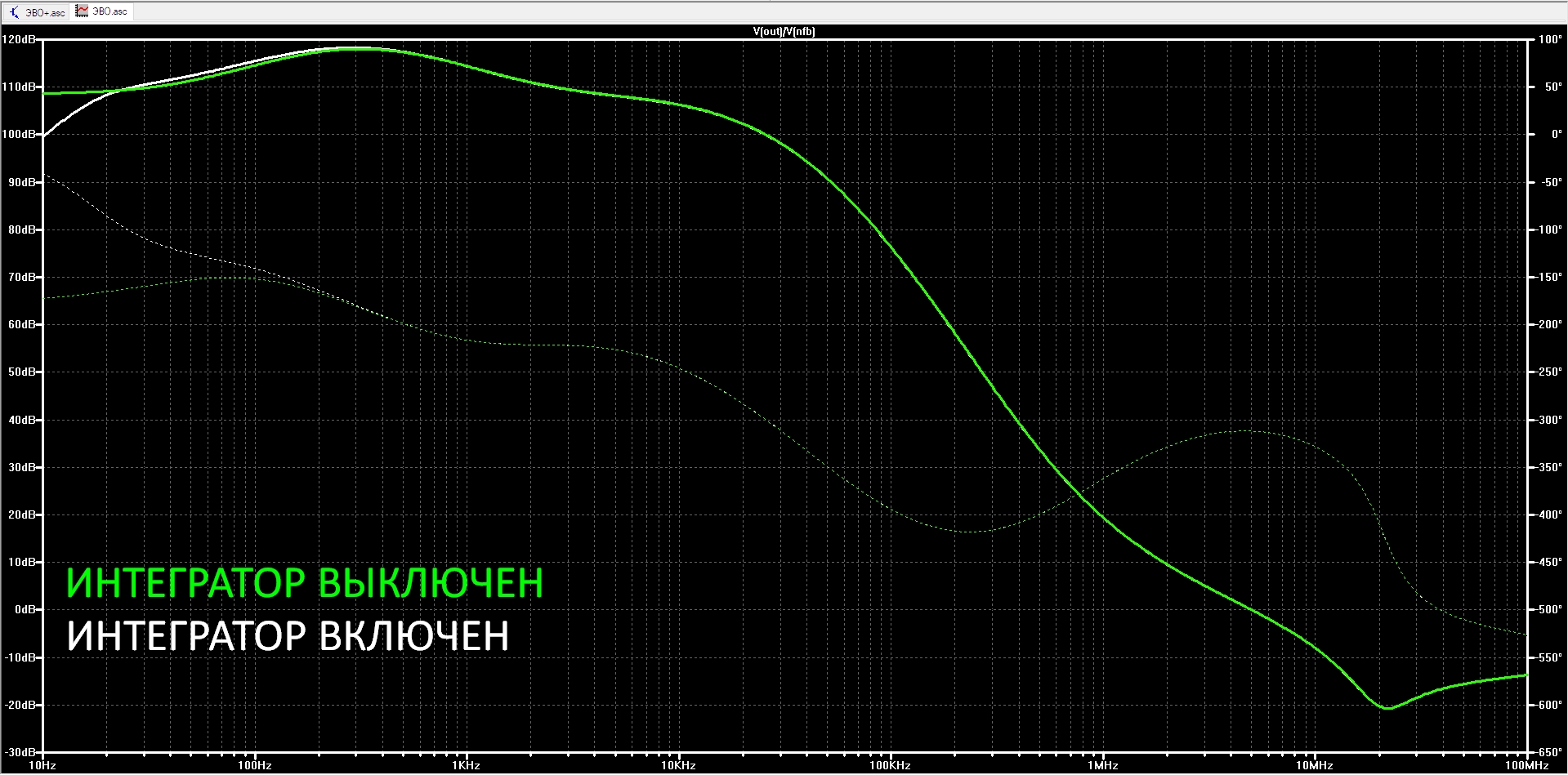1568x775 pixels.
Task: Click the 100KHz frequency axis label
Action: 891,766
